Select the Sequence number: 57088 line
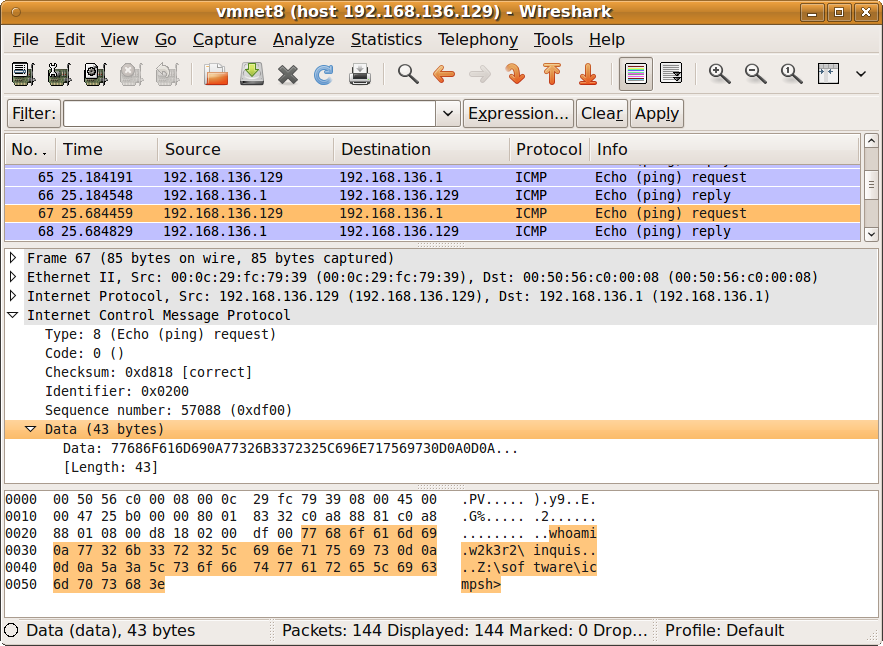Viewport: 883px width, 646px height. point(168,410)
